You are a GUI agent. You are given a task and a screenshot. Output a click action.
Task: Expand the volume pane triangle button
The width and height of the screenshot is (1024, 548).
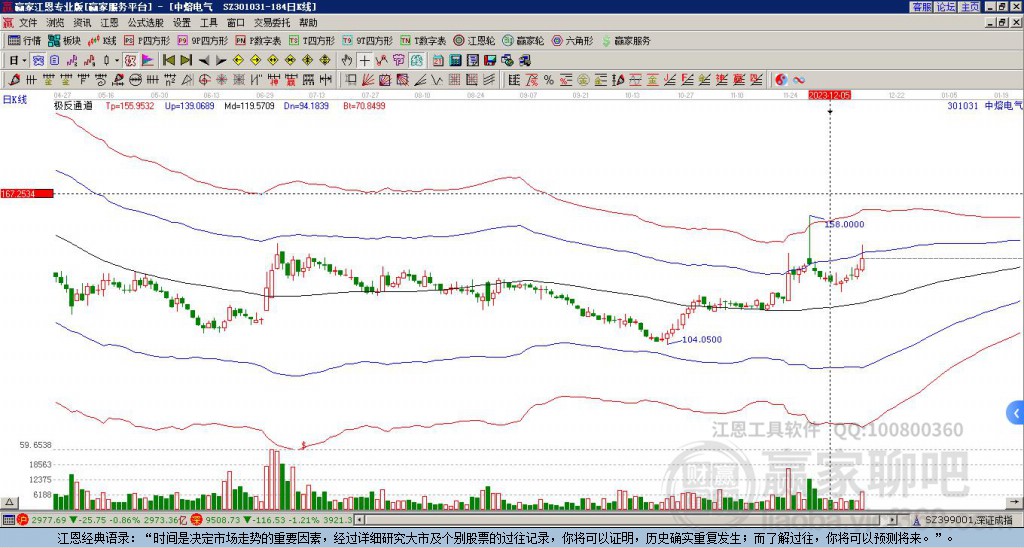tap(8, 503)
